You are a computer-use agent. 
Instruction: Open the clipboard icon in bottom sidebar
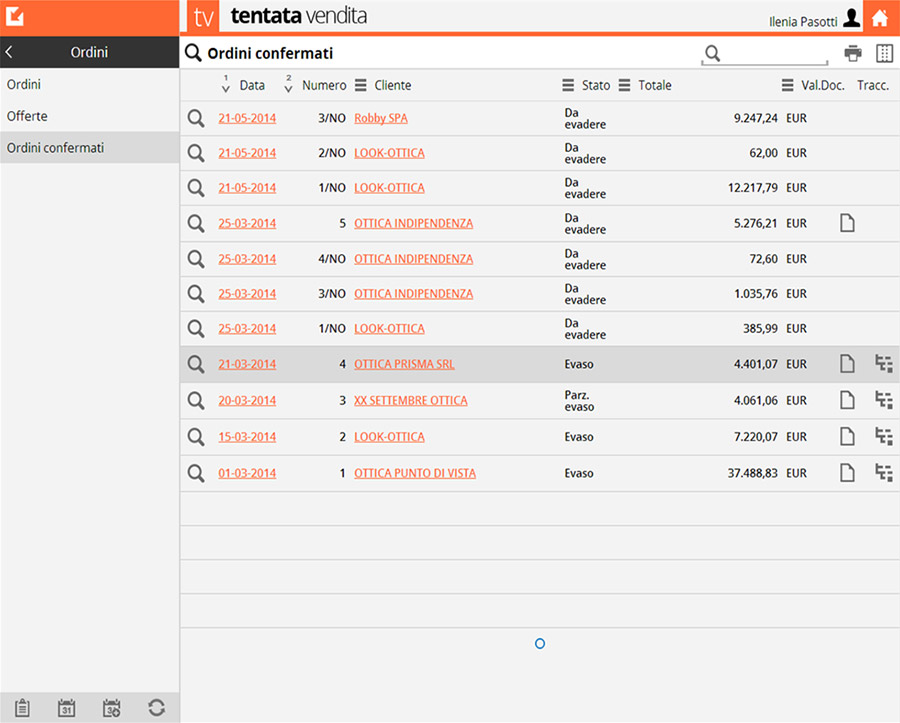tap(22, 708)
